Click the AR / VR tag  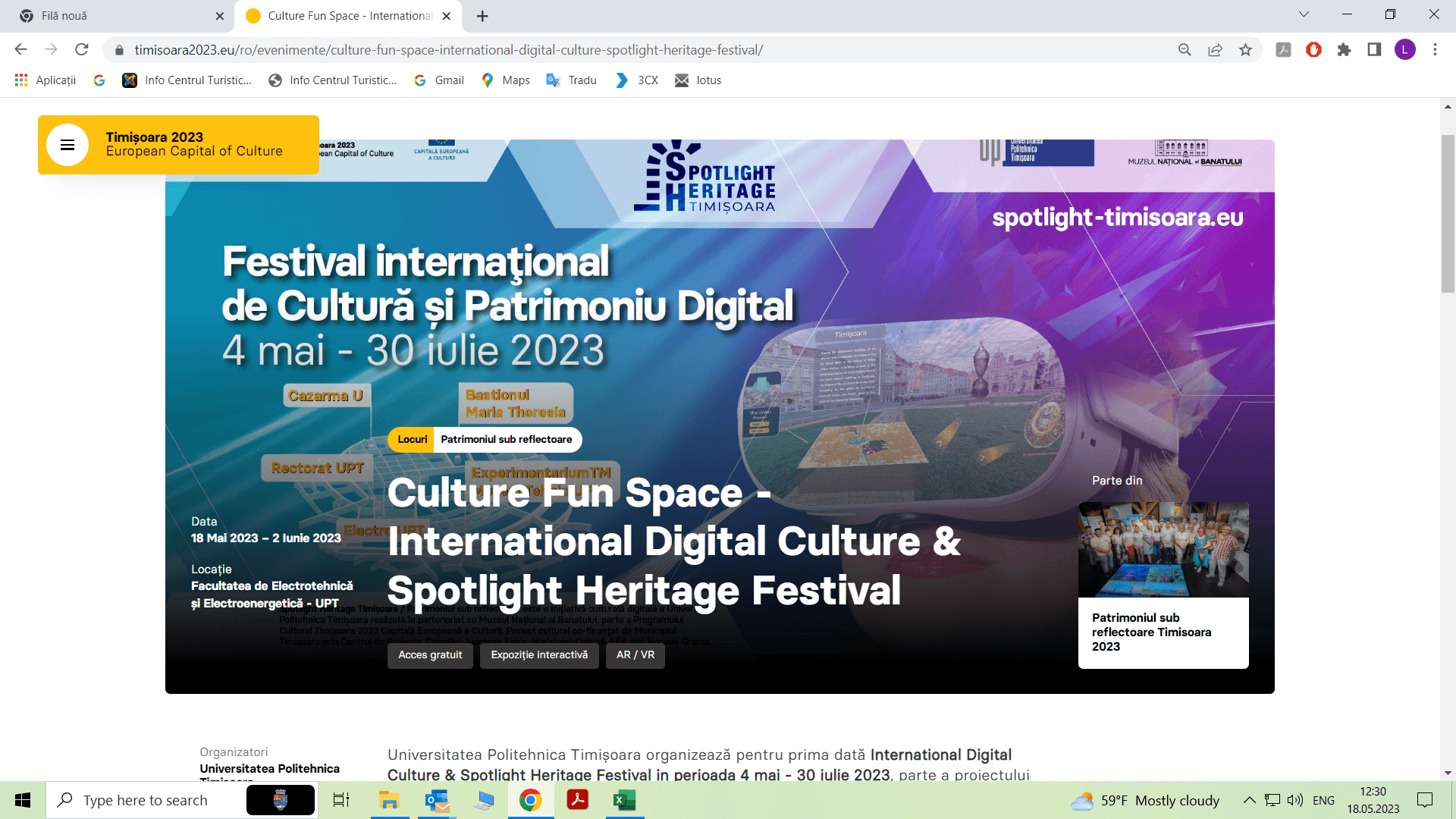(635, 655)
